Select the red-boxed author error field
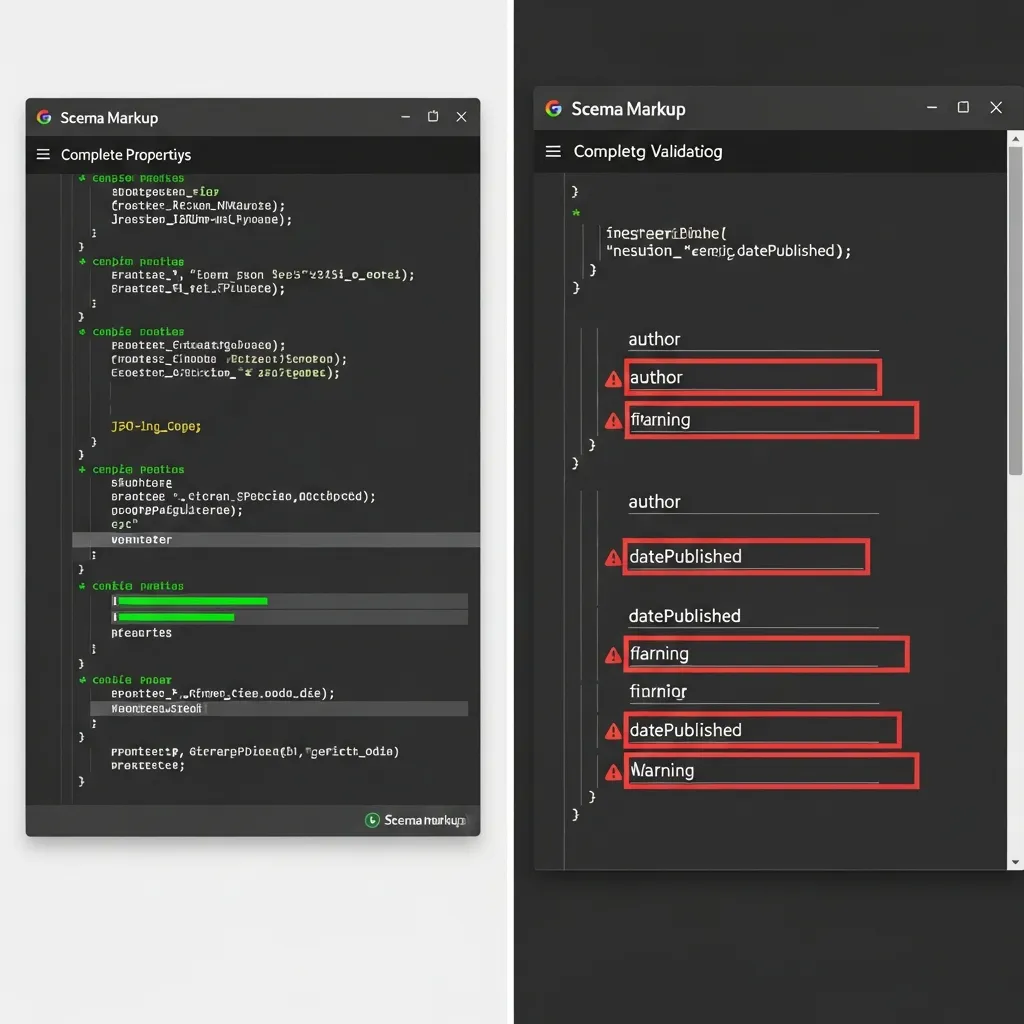The height and width of the screenshot is (1024, 1024). pyautogui.click(x=752, y=378)
